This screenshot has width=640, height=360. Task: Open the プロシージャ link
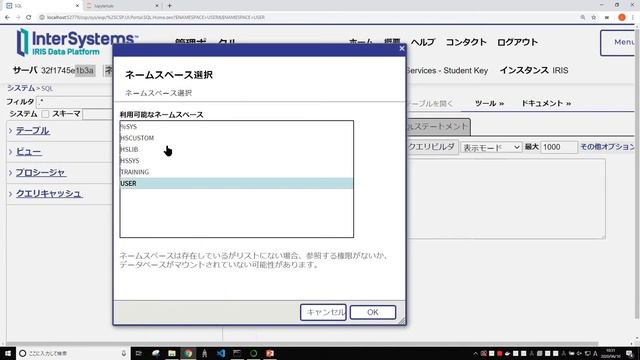pyautogui.click(x=40, y=173)
